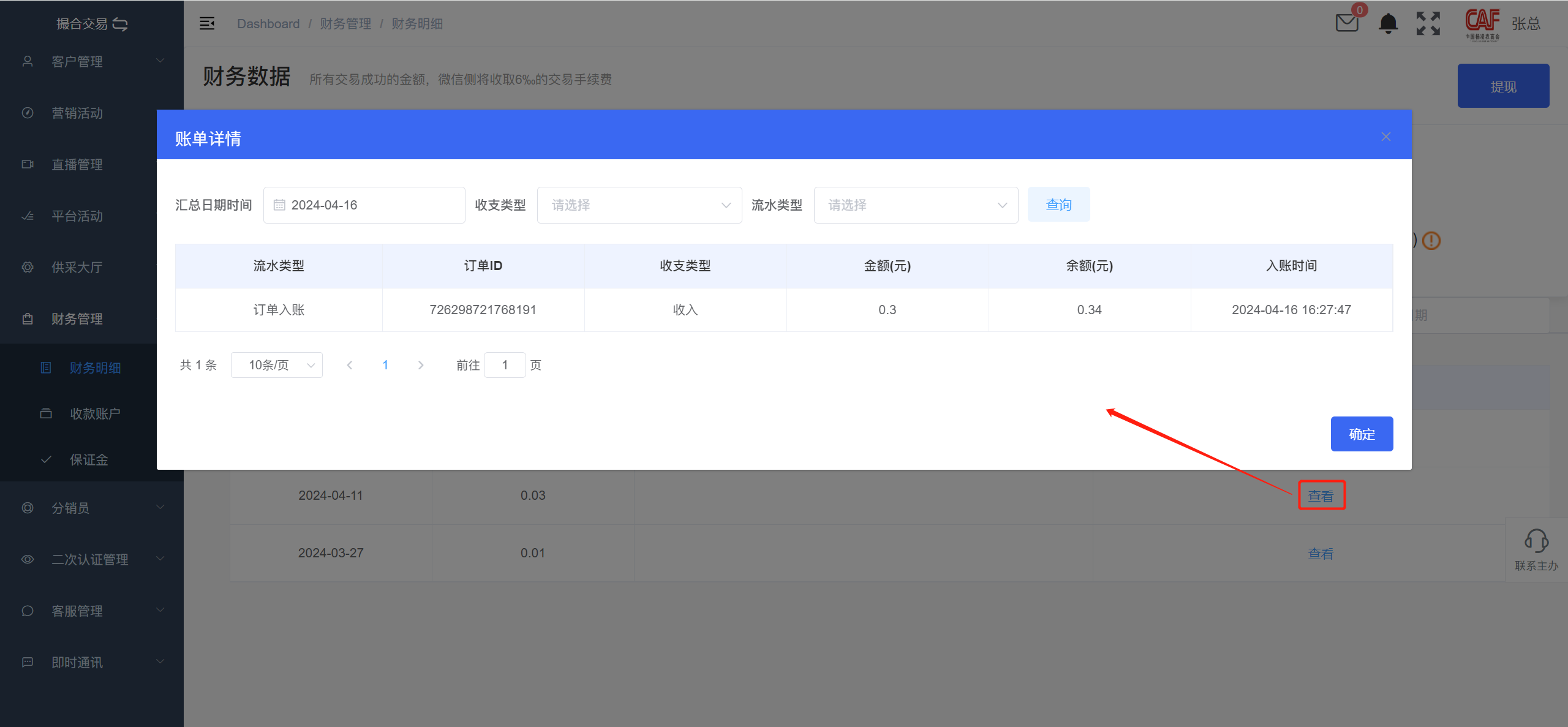Select page 1 in pagination
The image size is (1568, 727).
tap(385, 365)
